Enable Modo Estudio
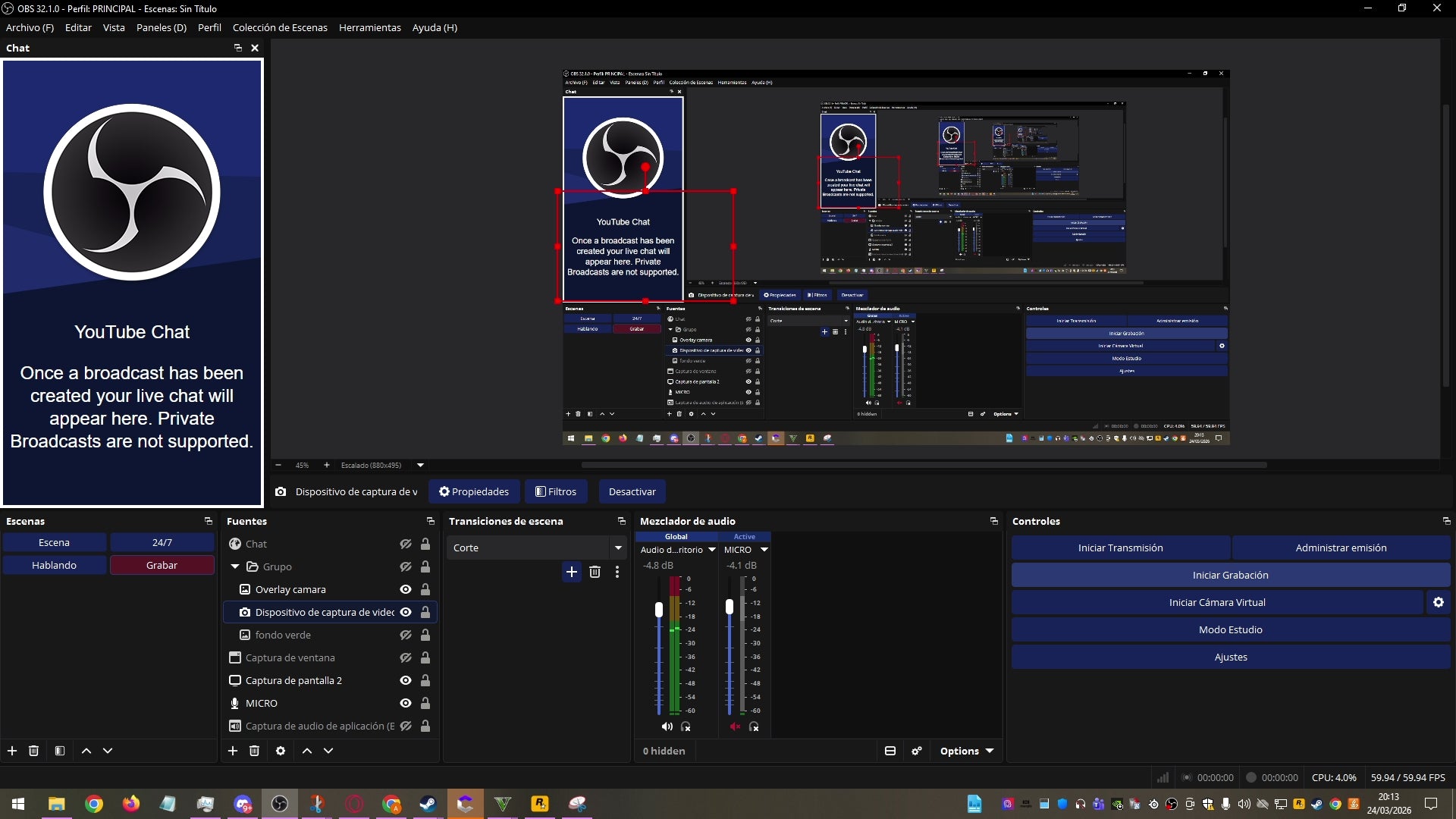1456x819 pixels. coord(1230,629)
